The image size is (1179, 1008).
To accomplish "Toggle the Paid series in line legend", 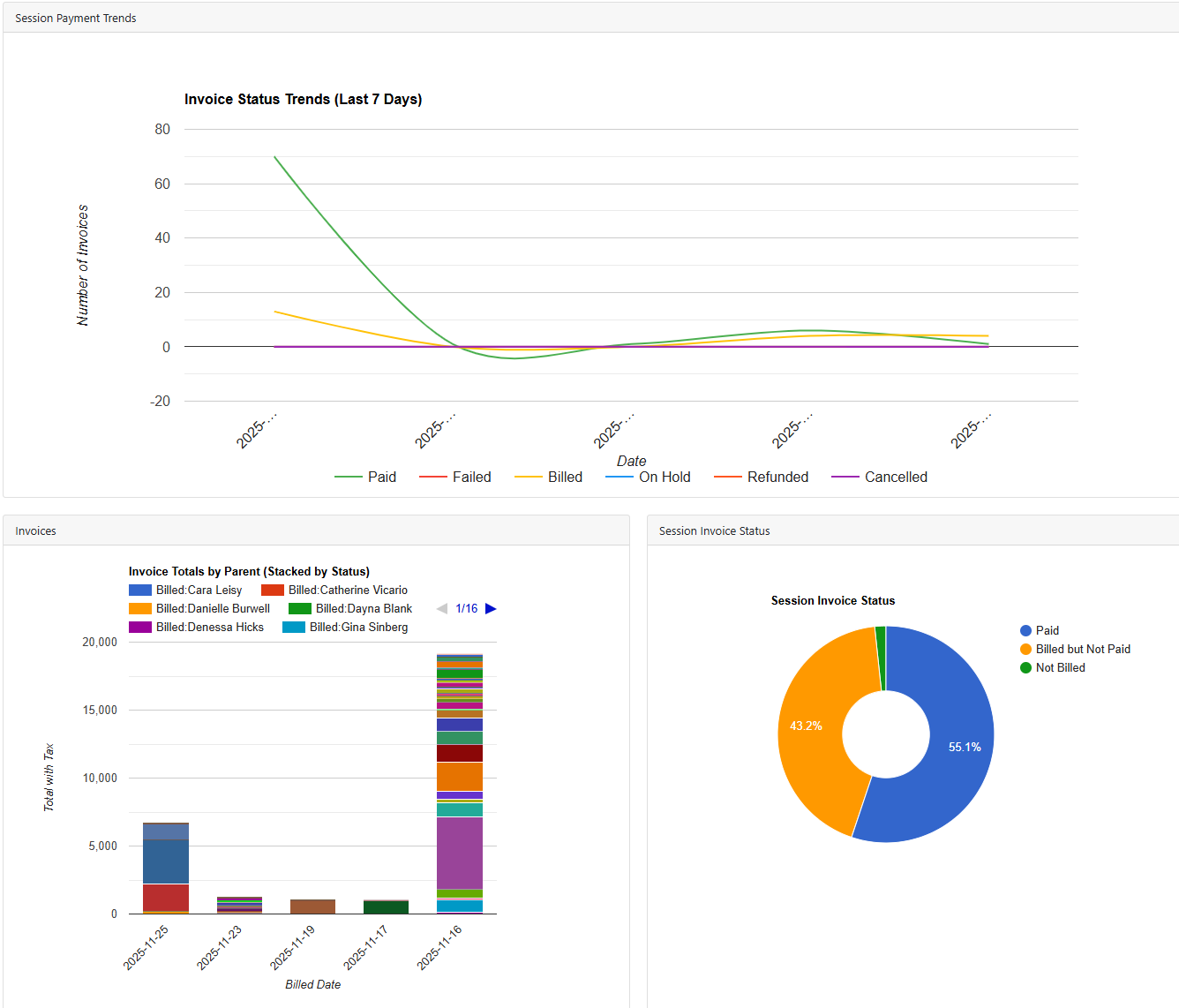I will 365,477.
